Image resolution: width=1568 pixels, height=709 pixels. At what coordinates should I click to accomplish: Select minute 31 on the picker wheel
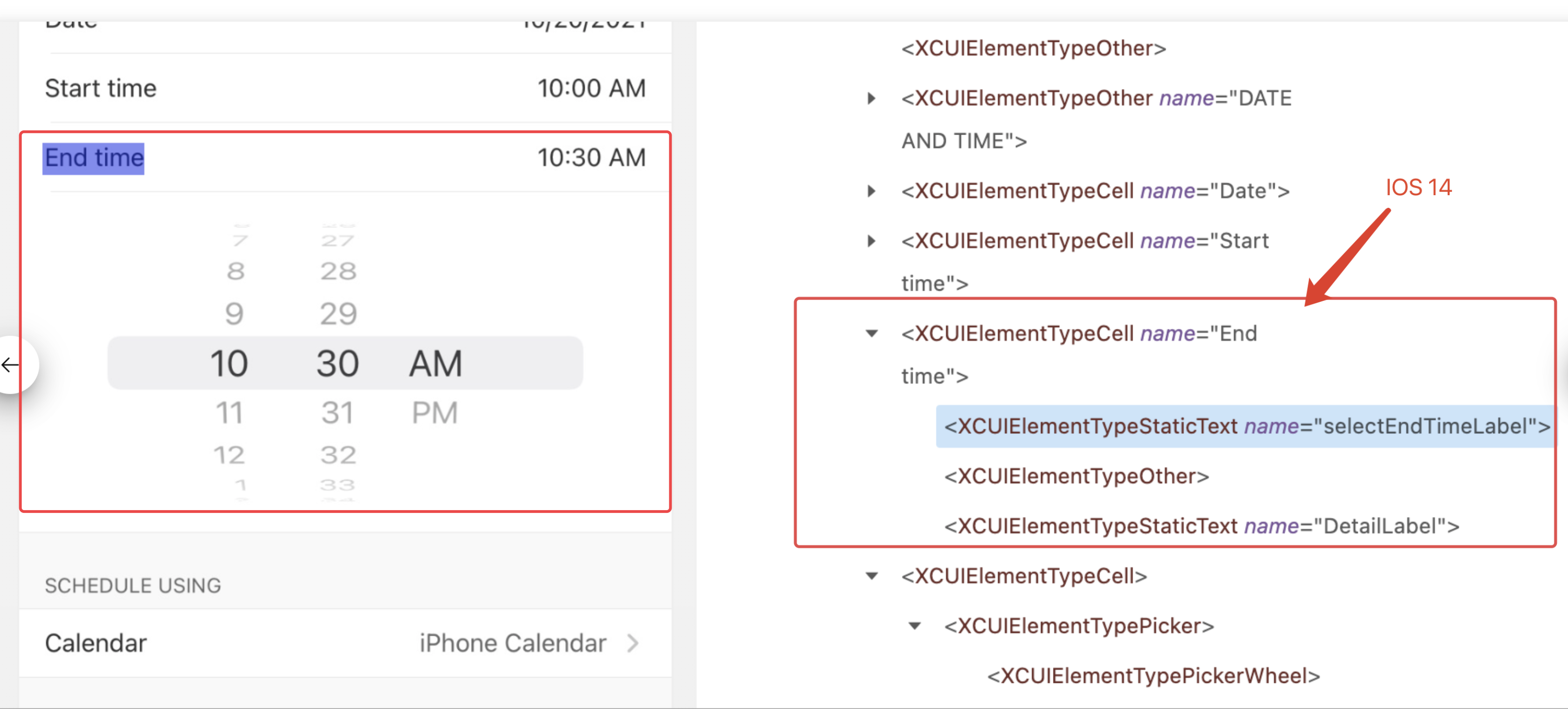pos(337,413)
